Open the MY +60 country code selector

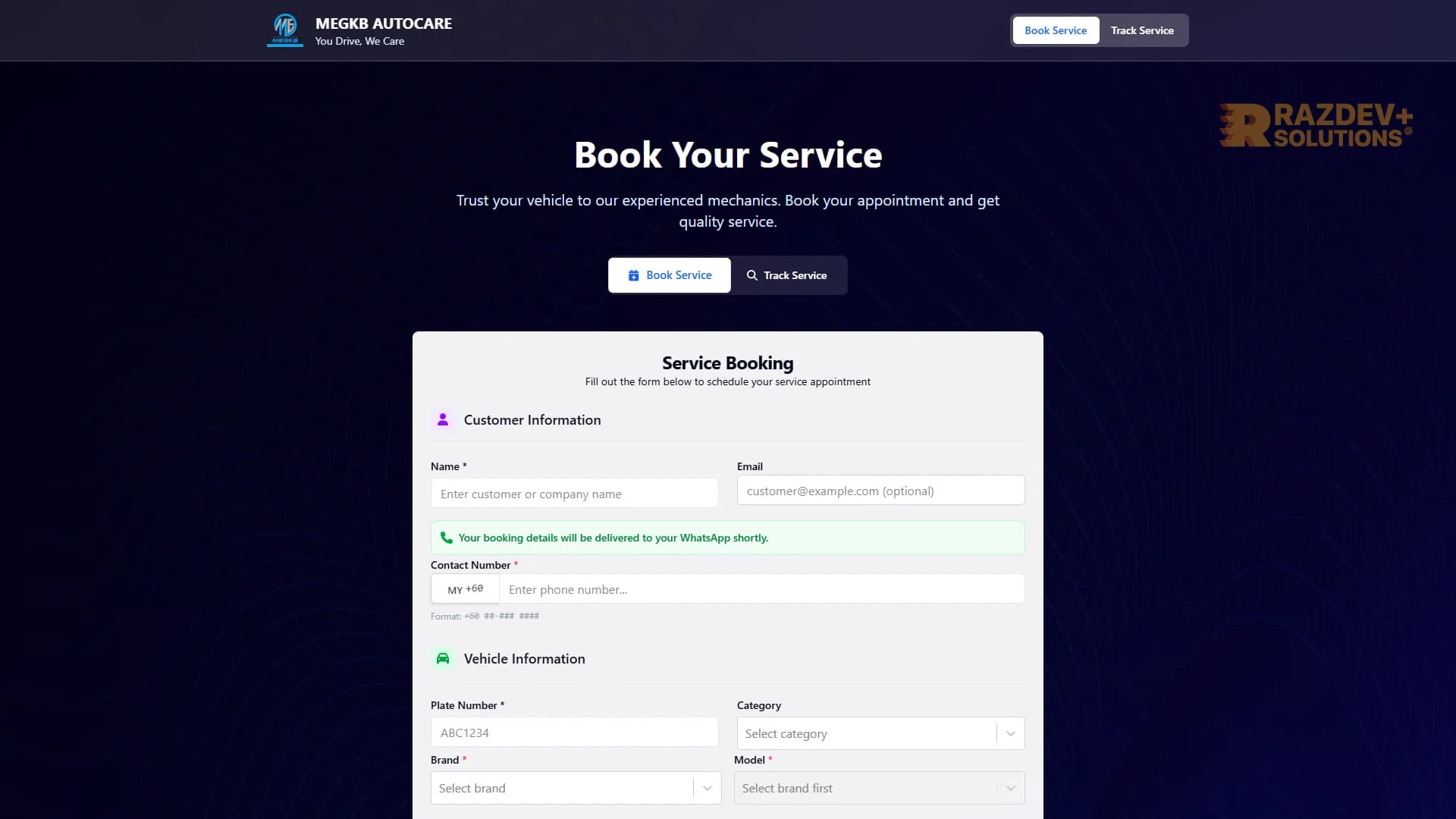tap(465, 589)
